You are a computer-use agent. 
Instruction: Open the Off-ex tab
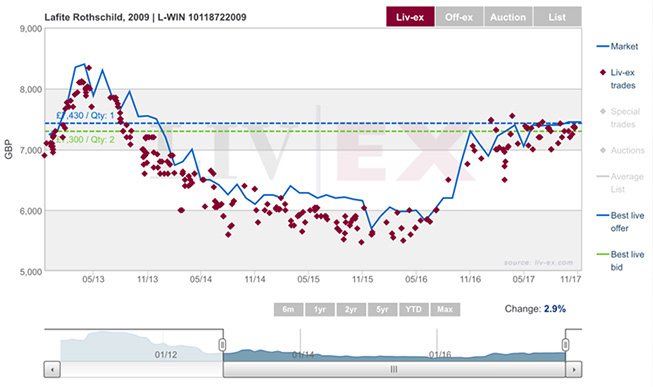pos(459,17)
